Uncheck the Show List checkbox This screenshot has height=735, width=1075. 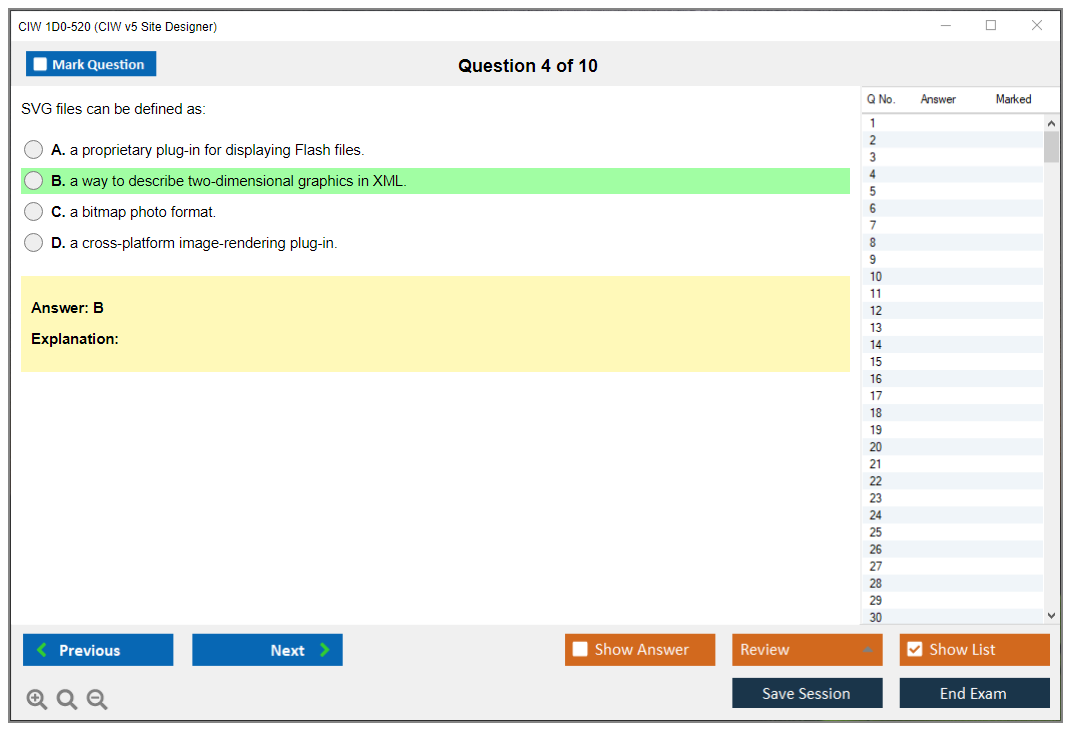914,650
